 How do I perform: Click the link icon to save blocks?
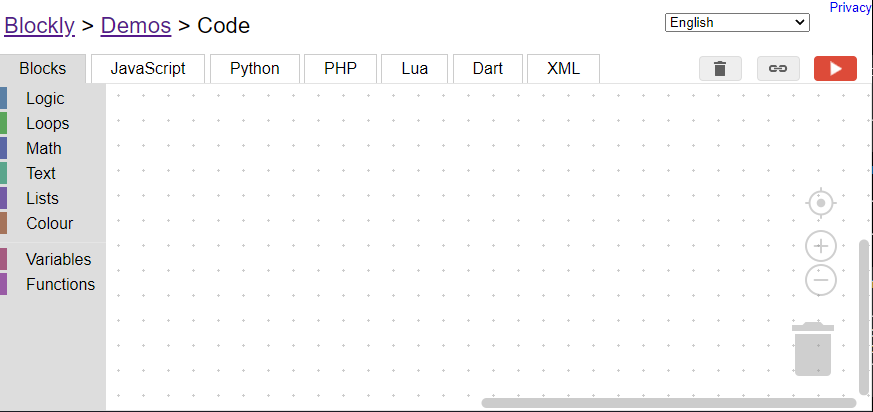778,68
